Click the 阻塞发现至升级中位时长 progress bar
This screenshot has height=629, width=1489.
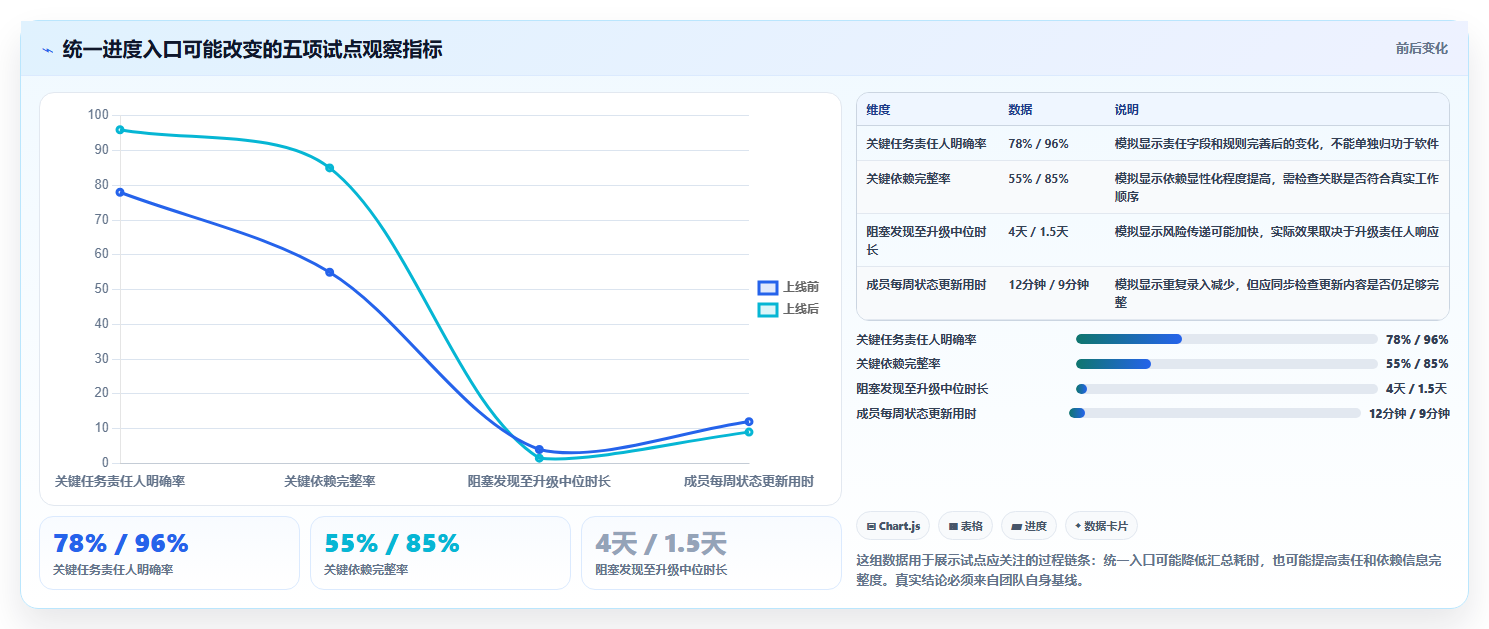pos(1227,389)
